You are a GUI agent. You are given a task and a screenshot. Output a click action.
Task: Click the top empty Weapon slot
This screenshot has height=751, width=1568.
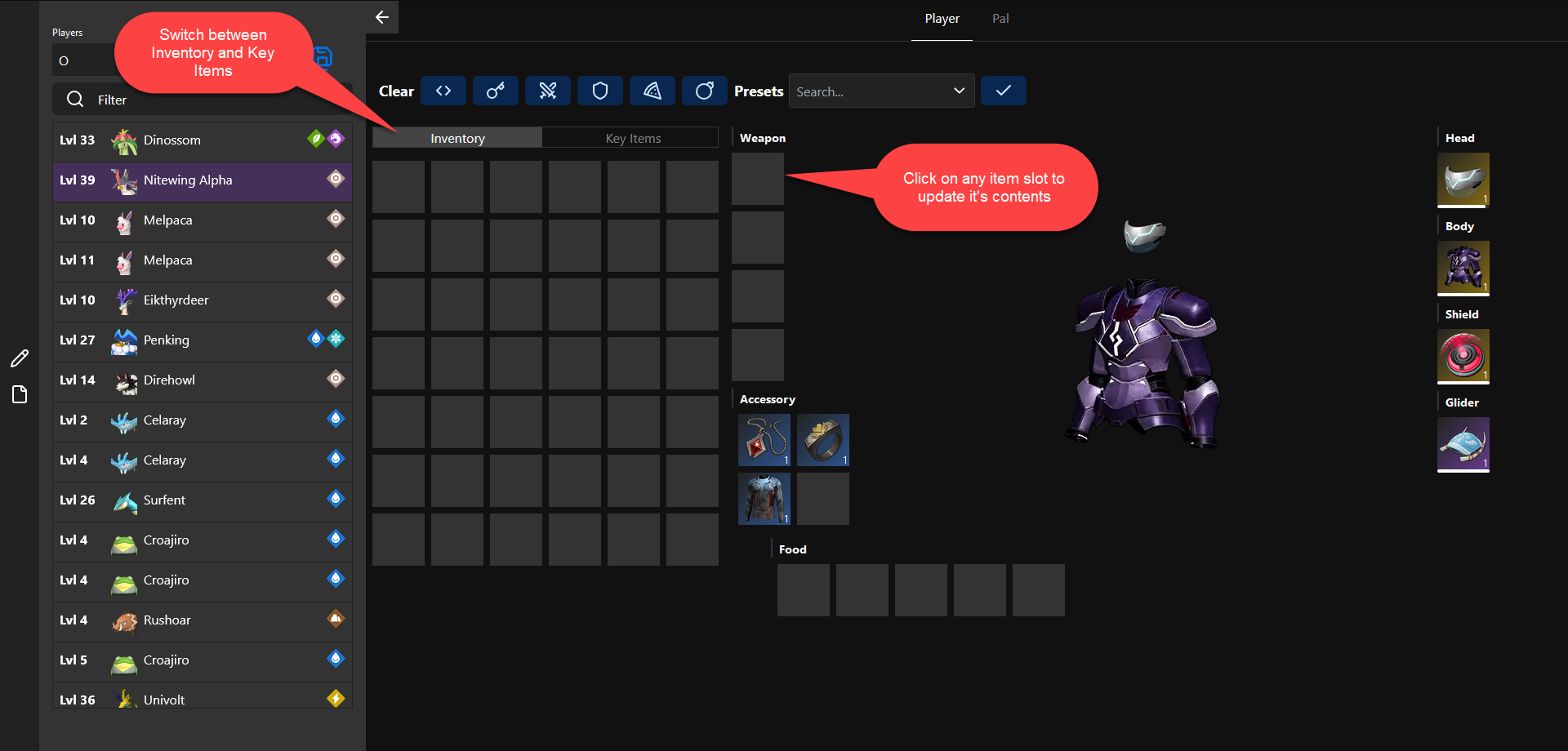758,179
